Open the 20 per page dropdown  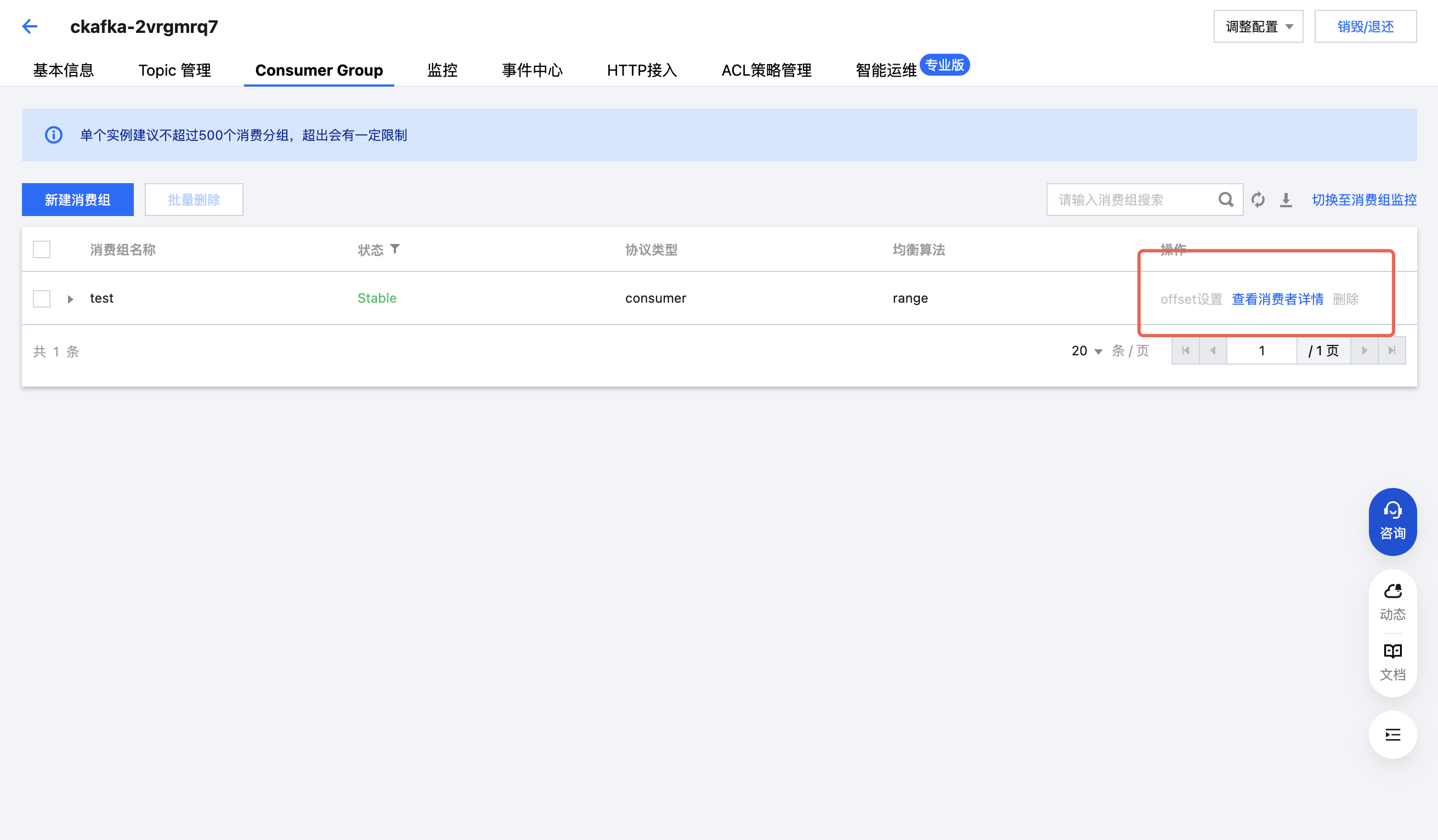click(x=1086, y=351)
